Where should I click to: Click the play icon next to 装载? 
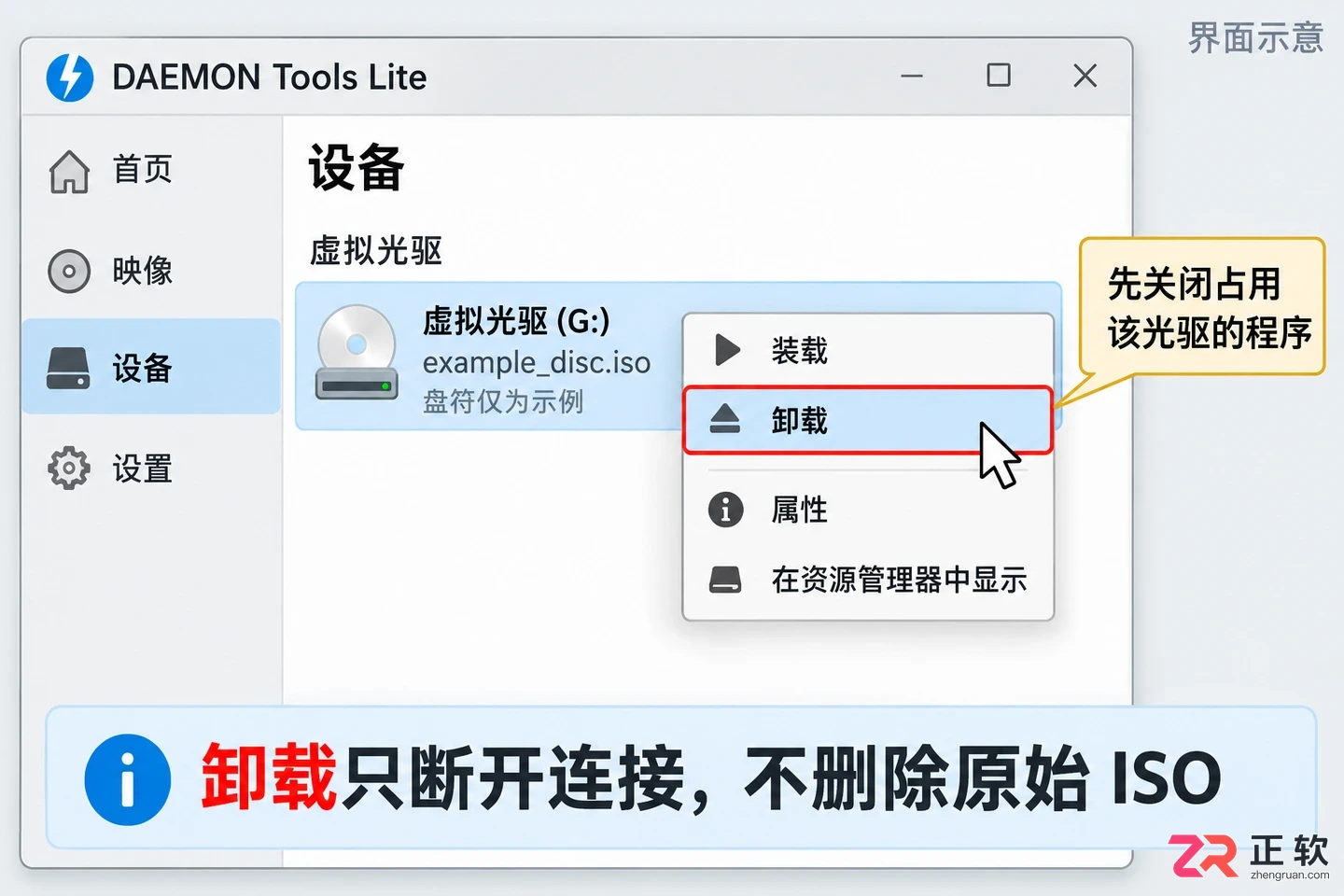click(727, 350)
